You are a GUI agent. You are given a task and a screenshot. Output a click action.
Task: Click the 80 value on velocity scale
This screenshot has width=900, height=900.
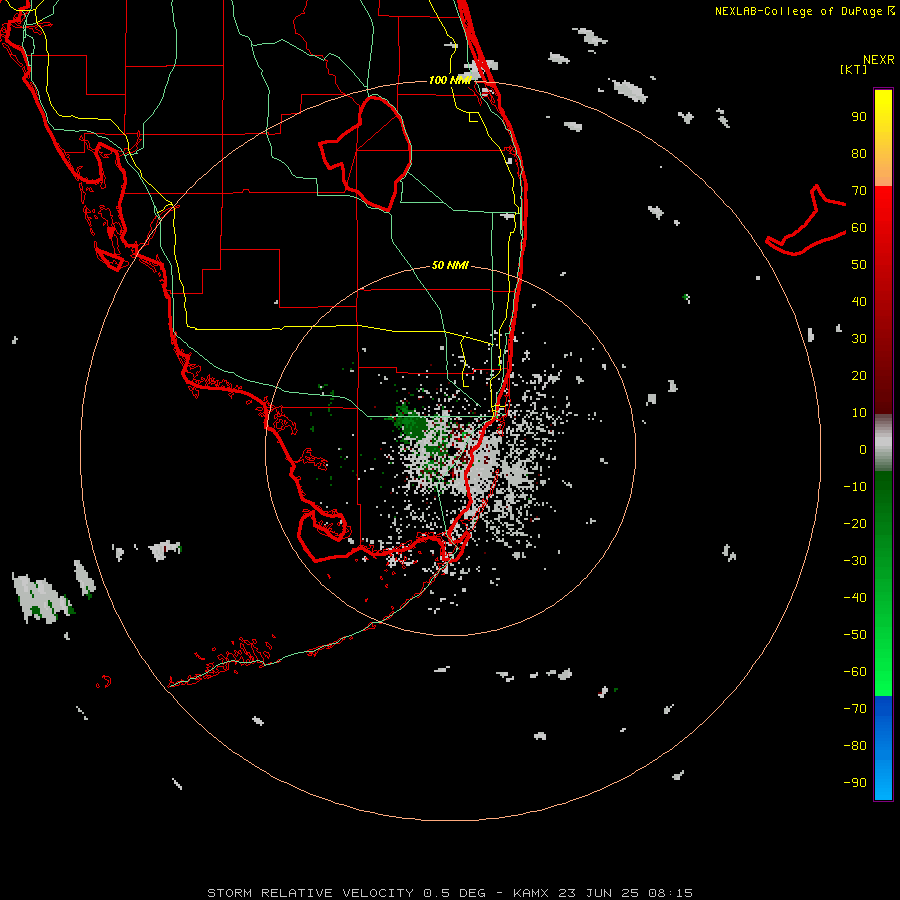point(859,154)
